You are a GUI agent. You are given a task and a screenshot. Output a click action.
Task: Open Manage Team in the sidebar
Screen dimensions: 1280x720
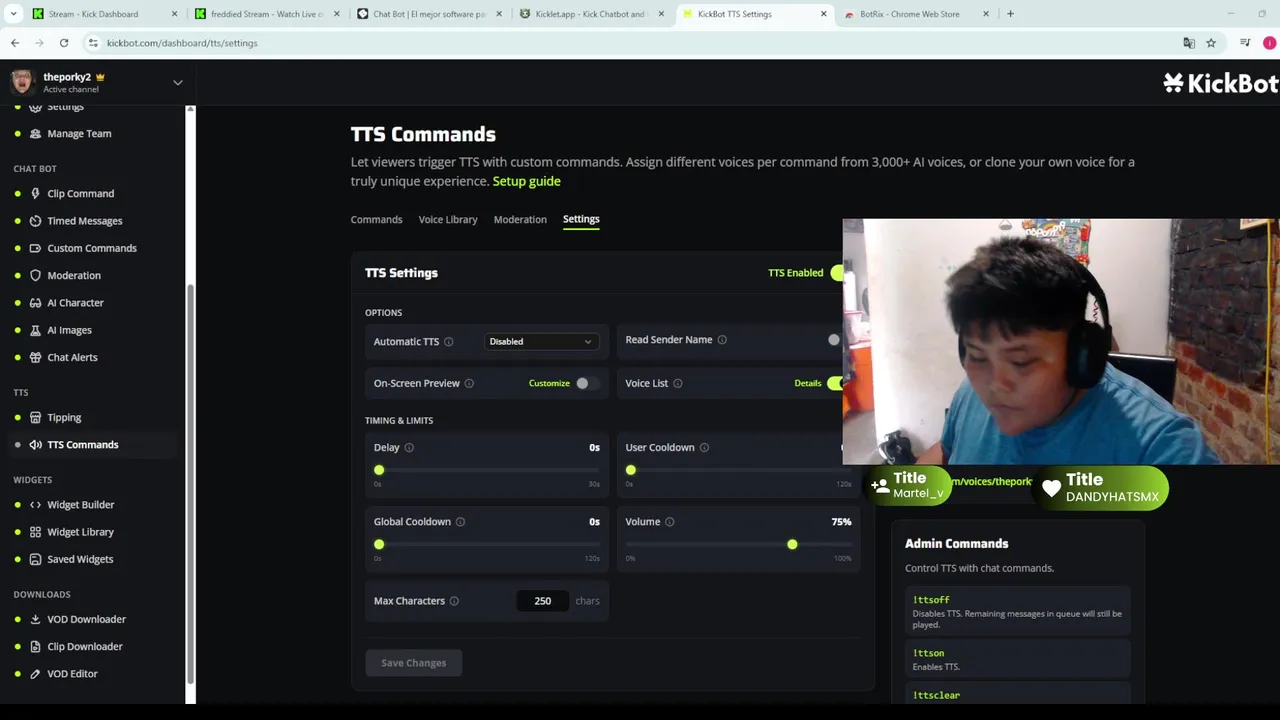[79, 134]
